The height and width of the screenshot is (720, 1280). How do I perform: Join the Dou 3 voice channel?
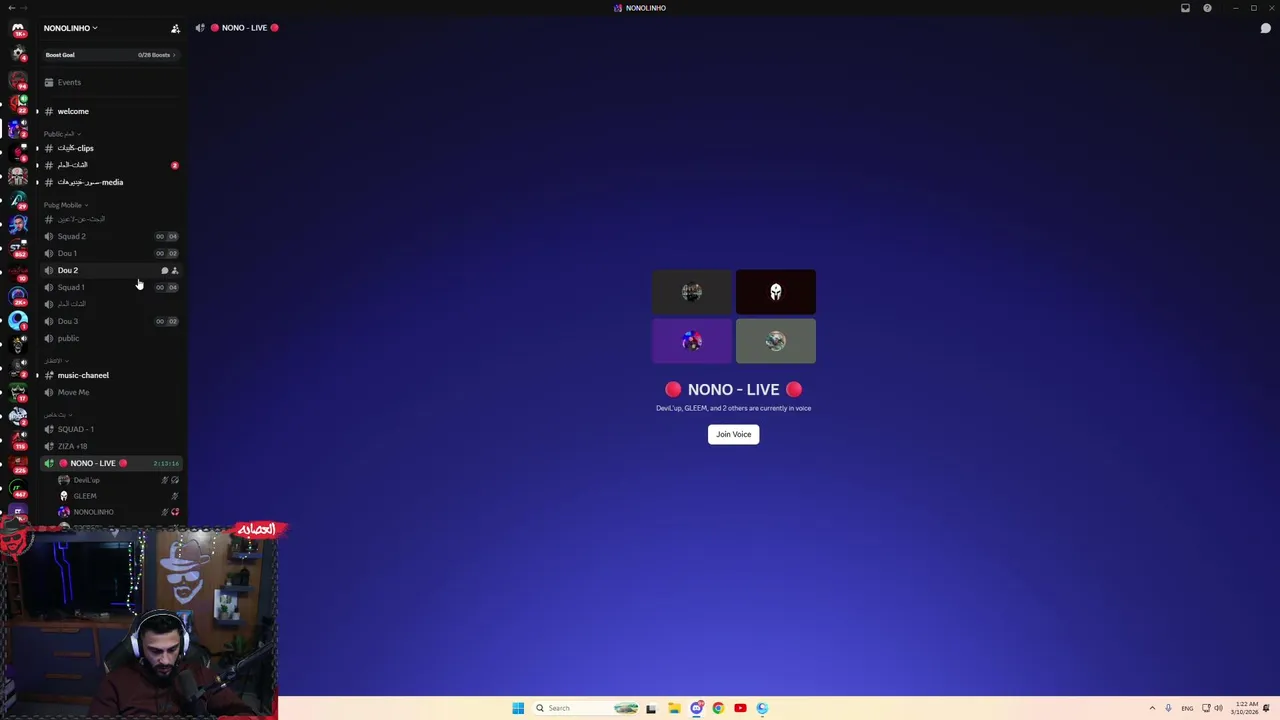point(110,321)
